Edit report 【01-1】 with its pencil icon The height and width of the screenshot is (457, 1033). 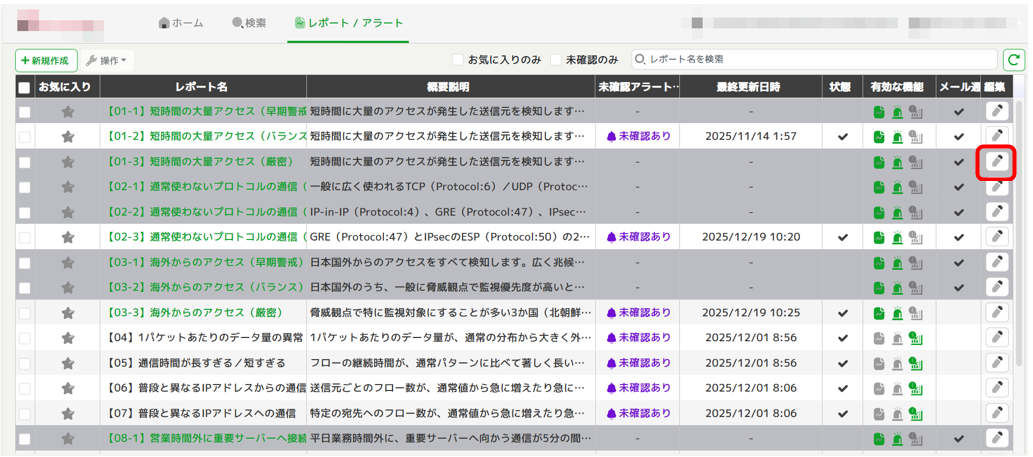pos(997,111)
